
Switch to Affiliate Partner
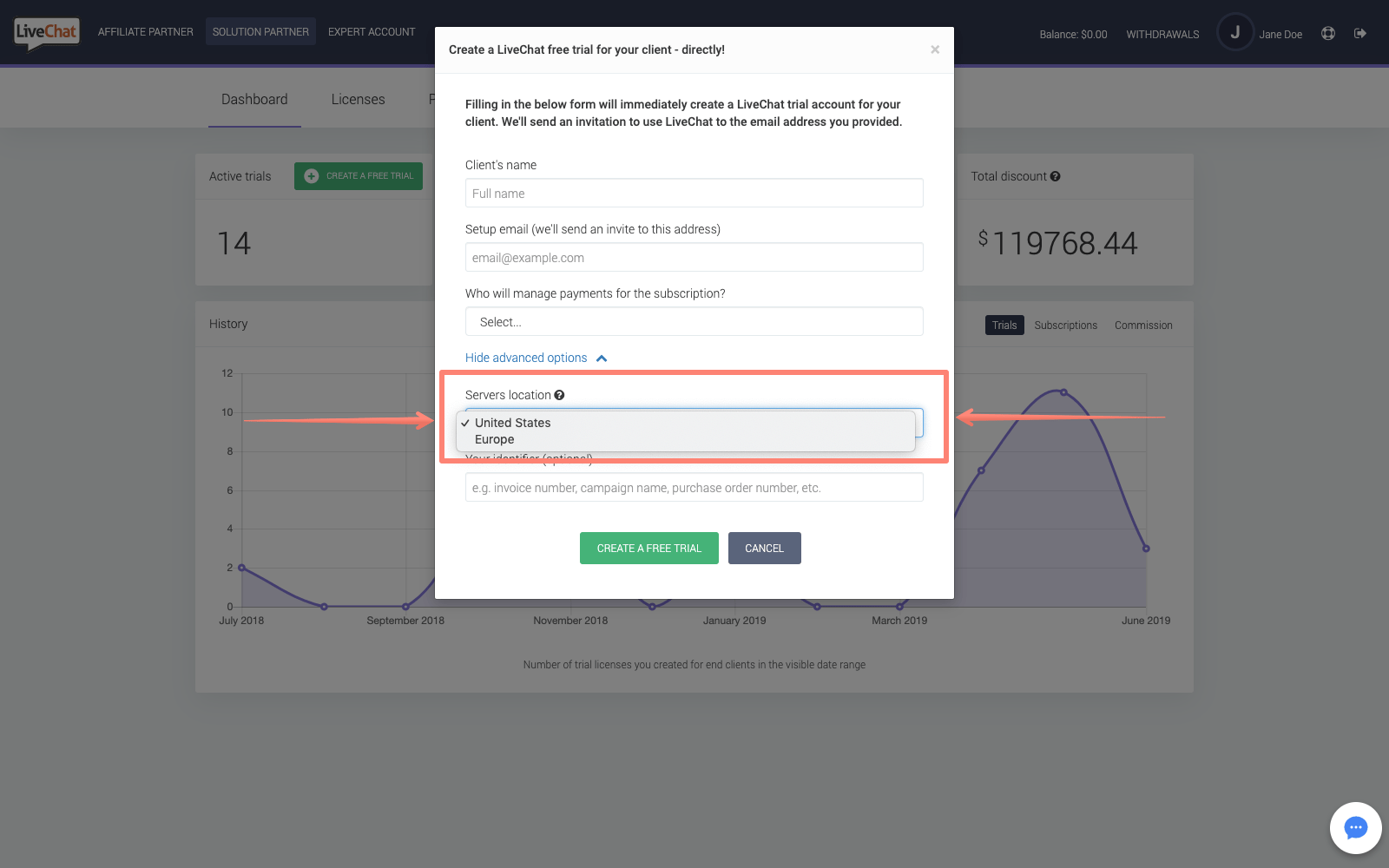146,32
